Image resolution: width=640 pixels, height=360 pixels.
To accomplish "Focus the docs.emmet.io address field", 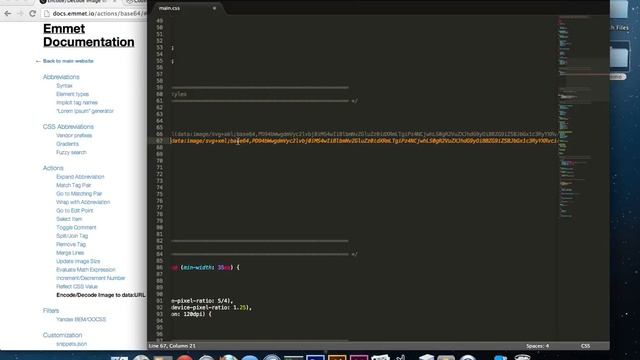I will [x=99, y=13].
